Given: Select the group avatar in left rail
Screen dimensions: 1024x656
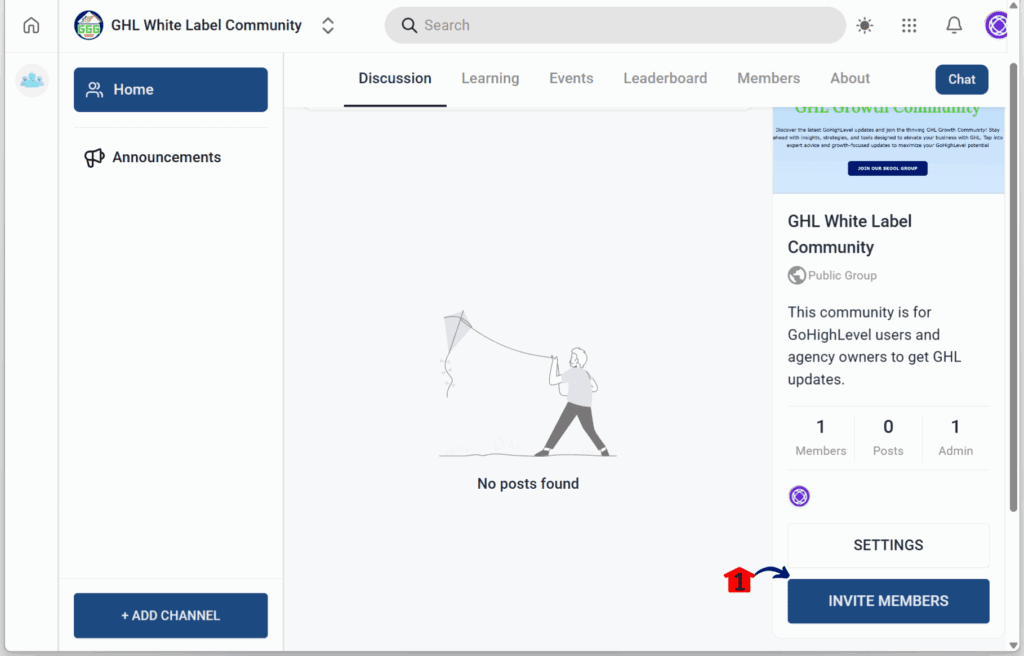Looking at the screenshot, I should tap(32, 80).
